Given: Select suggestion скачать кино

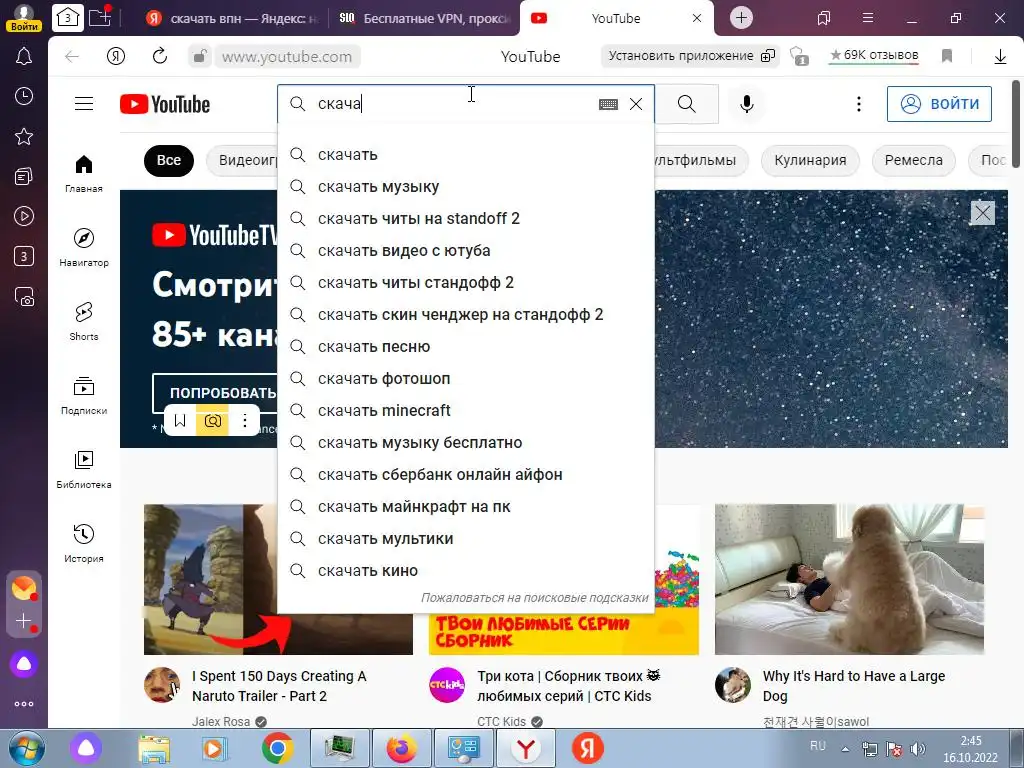Looking at the screenshot, I should click(x=466, y=571).
